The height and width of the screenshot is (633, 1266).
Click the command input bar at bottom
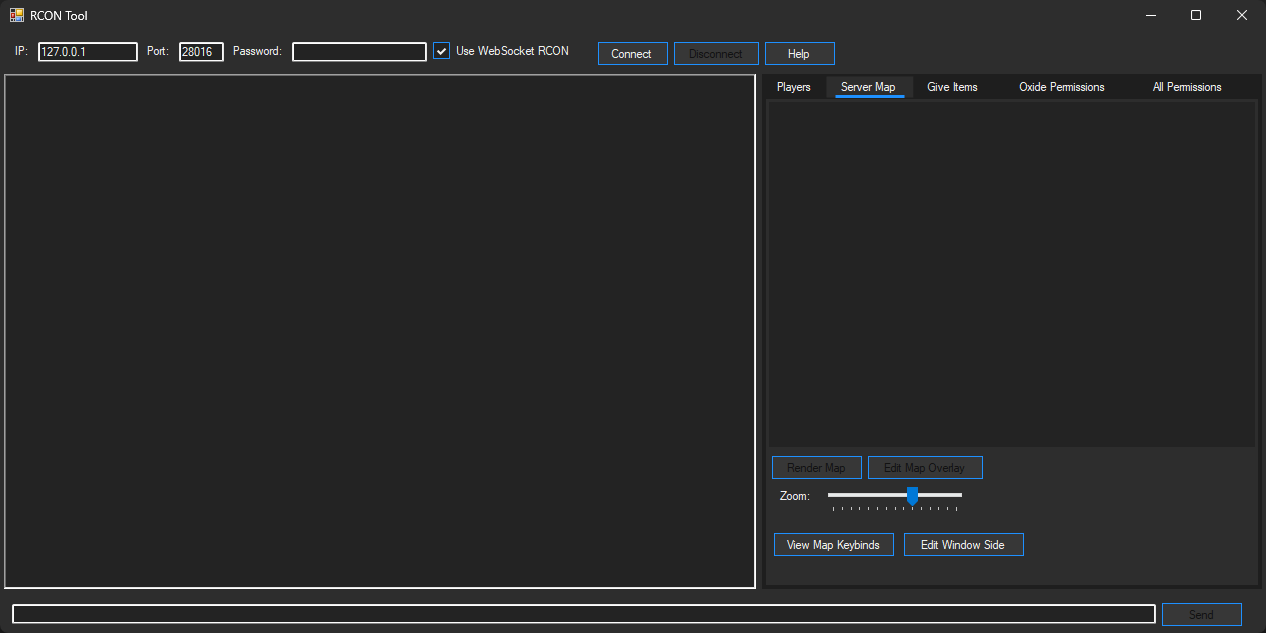coord(580,613)
